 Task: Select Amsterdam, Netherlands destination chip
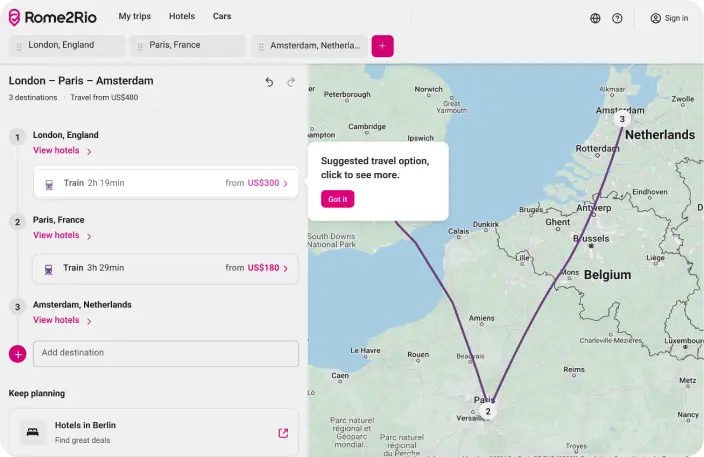coord(309,46)
